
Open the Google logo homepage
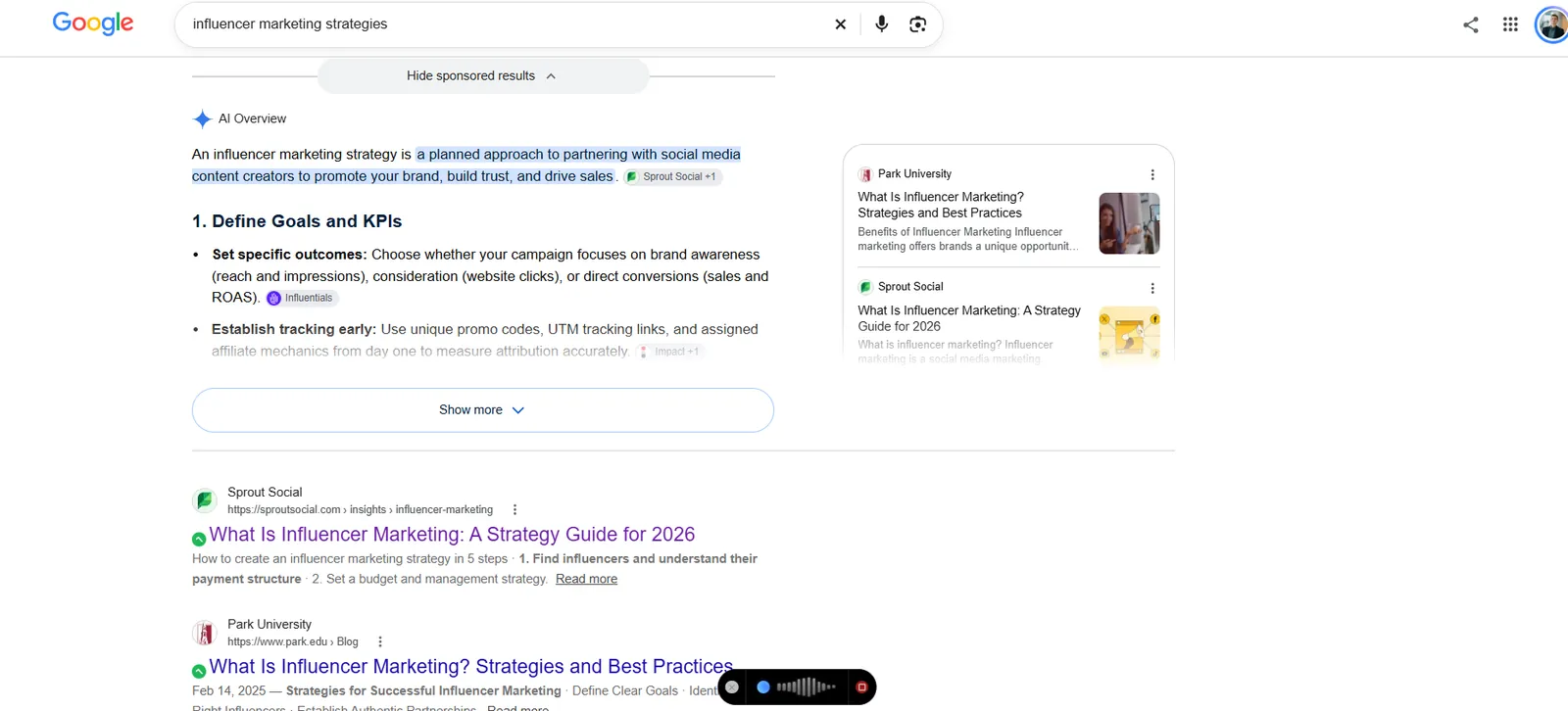click(93, 24)
